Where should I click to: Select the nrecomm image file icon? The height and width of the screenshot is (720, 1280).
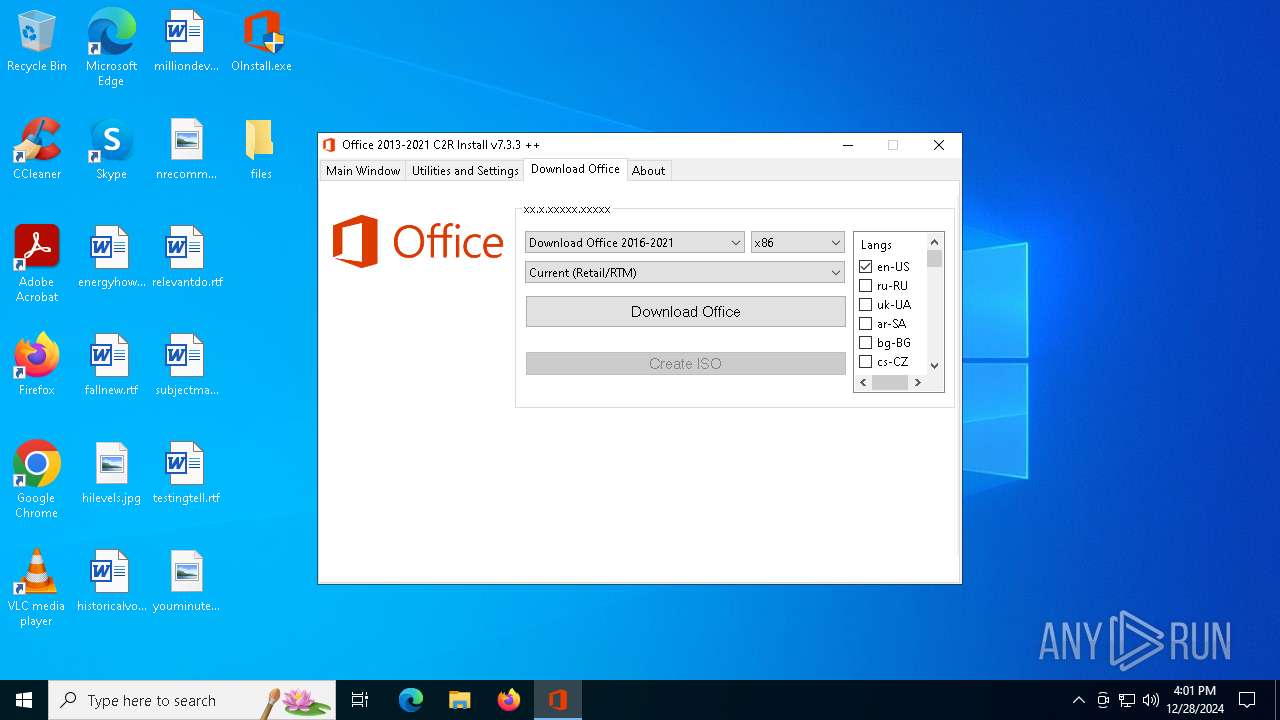tap(186, 150)
